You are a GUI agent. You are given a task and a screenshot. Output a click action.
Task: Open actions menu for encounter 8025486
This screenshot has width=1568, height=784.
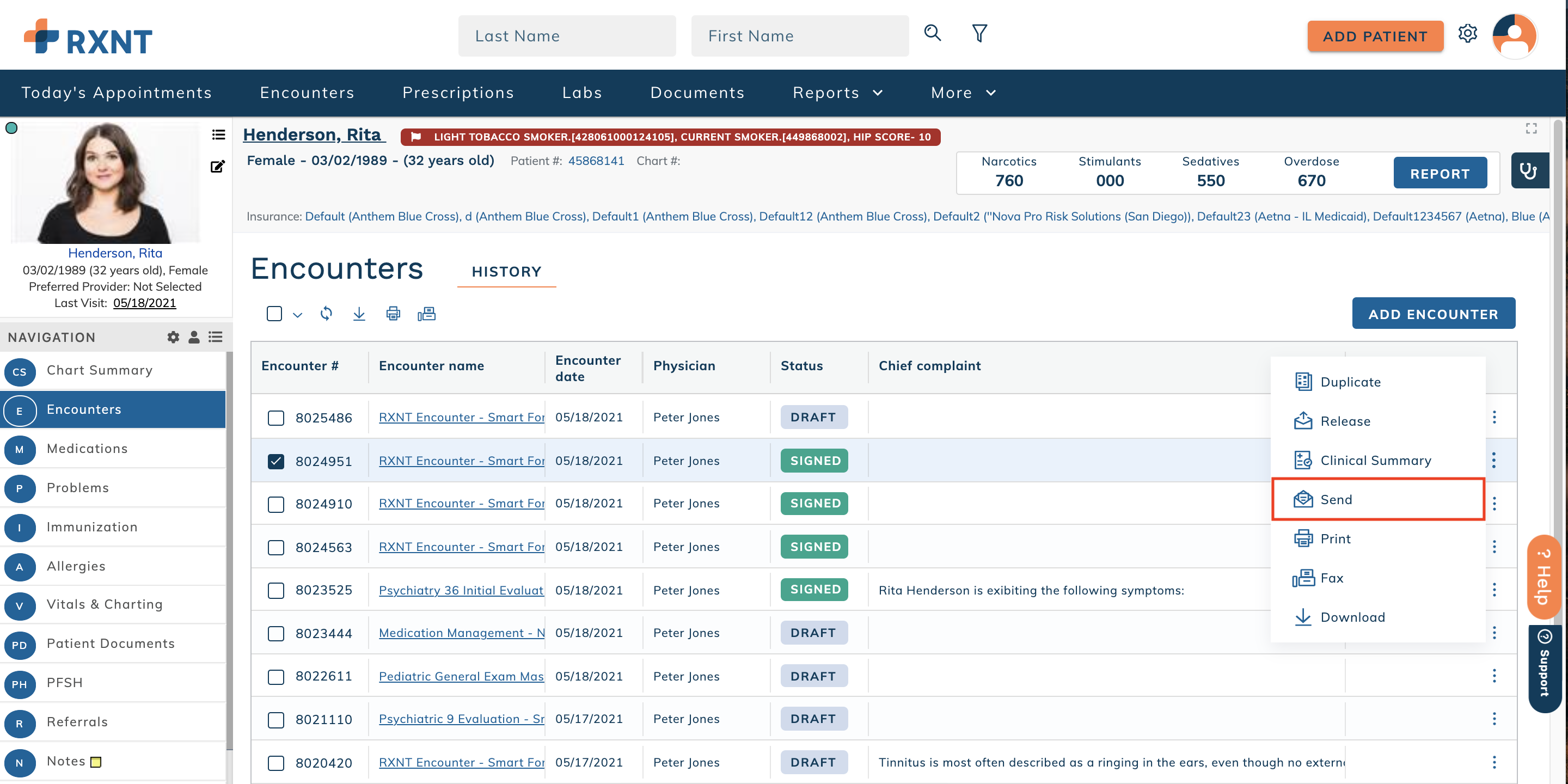pyautogui.click(x=1494, y=417)
